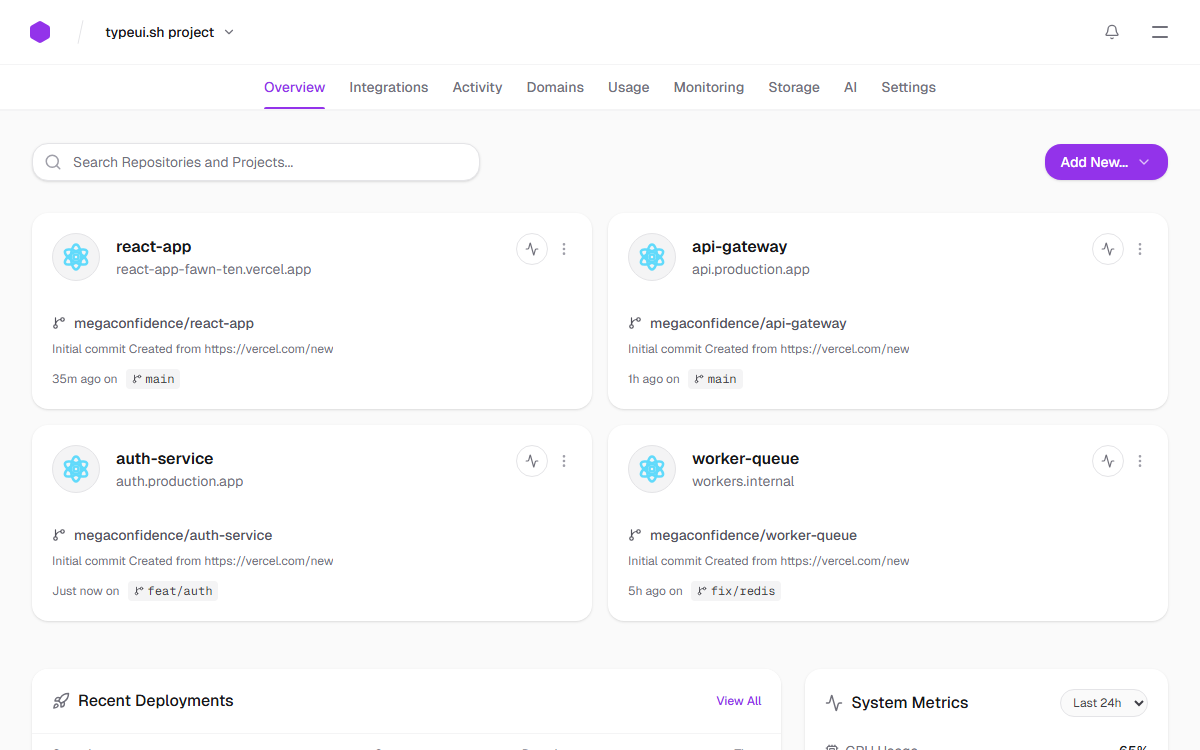Switch to the Settings tab
The width and height of the screenshot is (1200, 750).
(x=909, y=87)
